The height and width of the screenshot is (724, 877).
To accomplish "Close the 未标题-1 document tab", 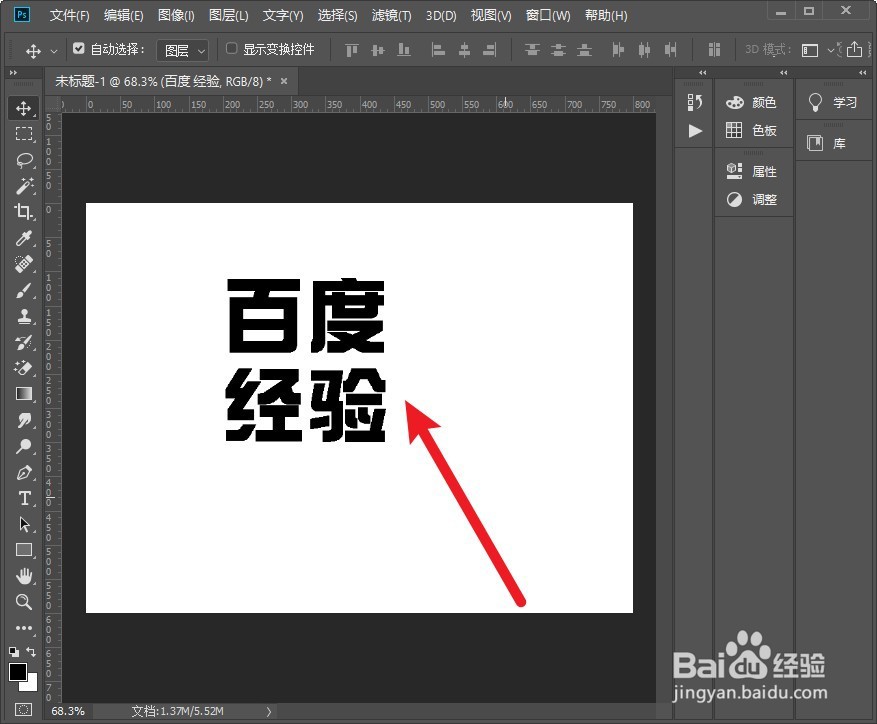I will [x=284, y=81].
